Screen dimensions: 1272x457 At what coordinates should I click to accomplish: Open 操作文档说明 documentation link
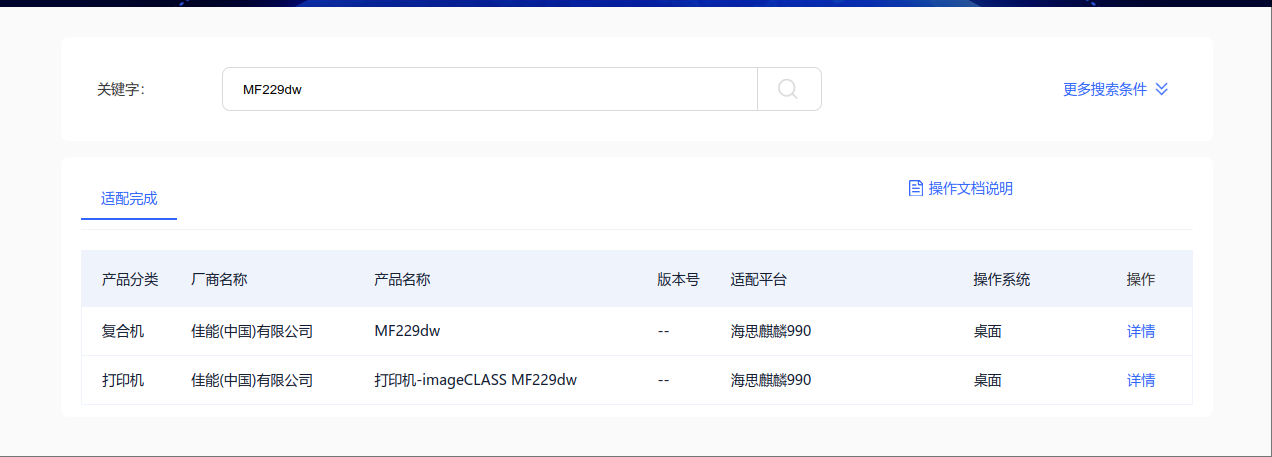(970, 188)
